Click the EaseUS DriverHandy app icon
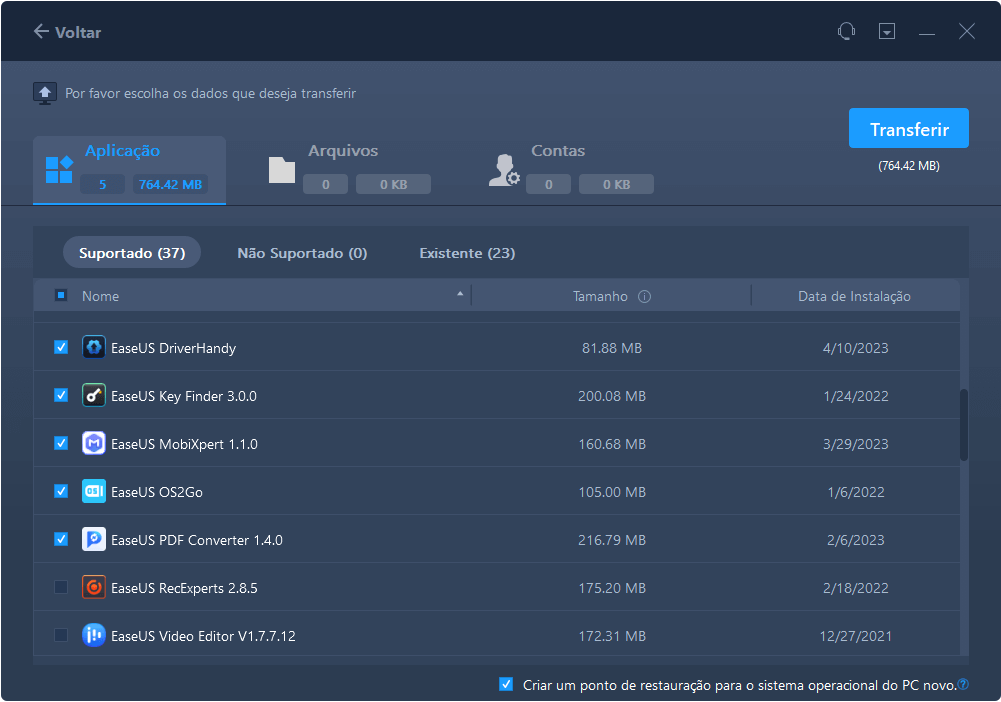The image size is (1001, 702). pos(94,347)
